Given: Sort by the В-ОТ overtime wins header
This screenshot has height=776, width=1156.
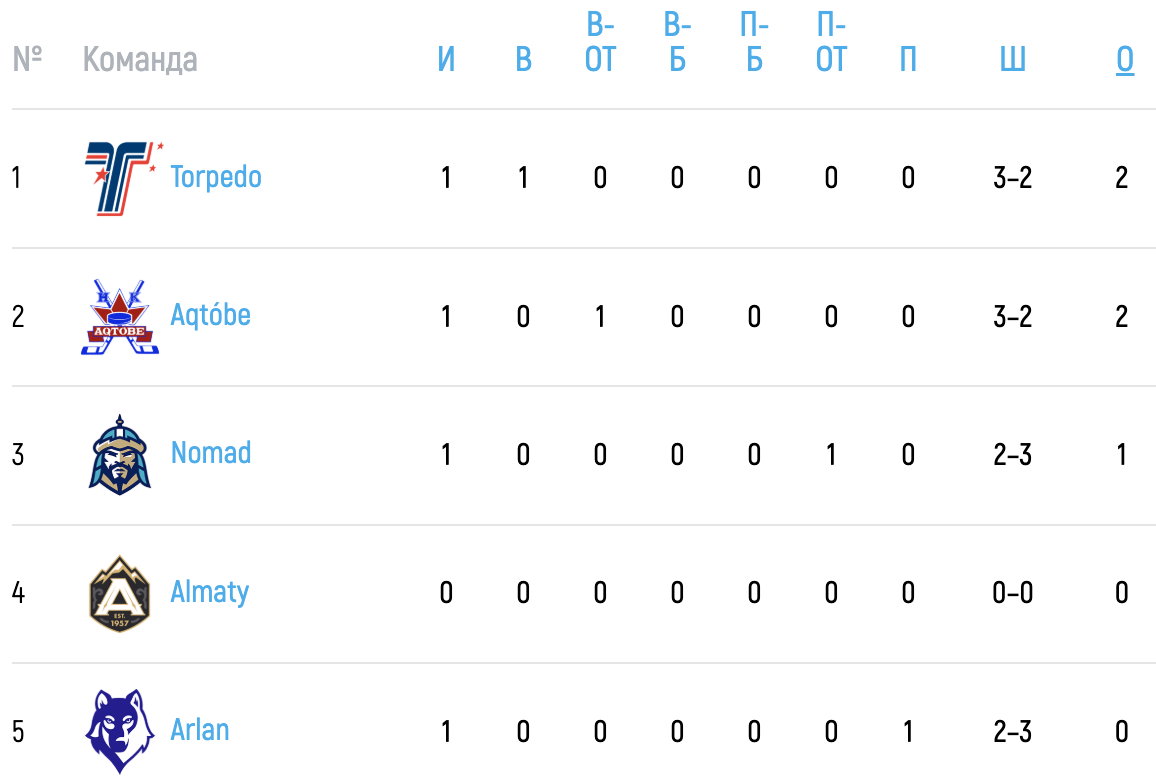Looking at the screenshot, I should pyautogui.click(x=600, y=43).
